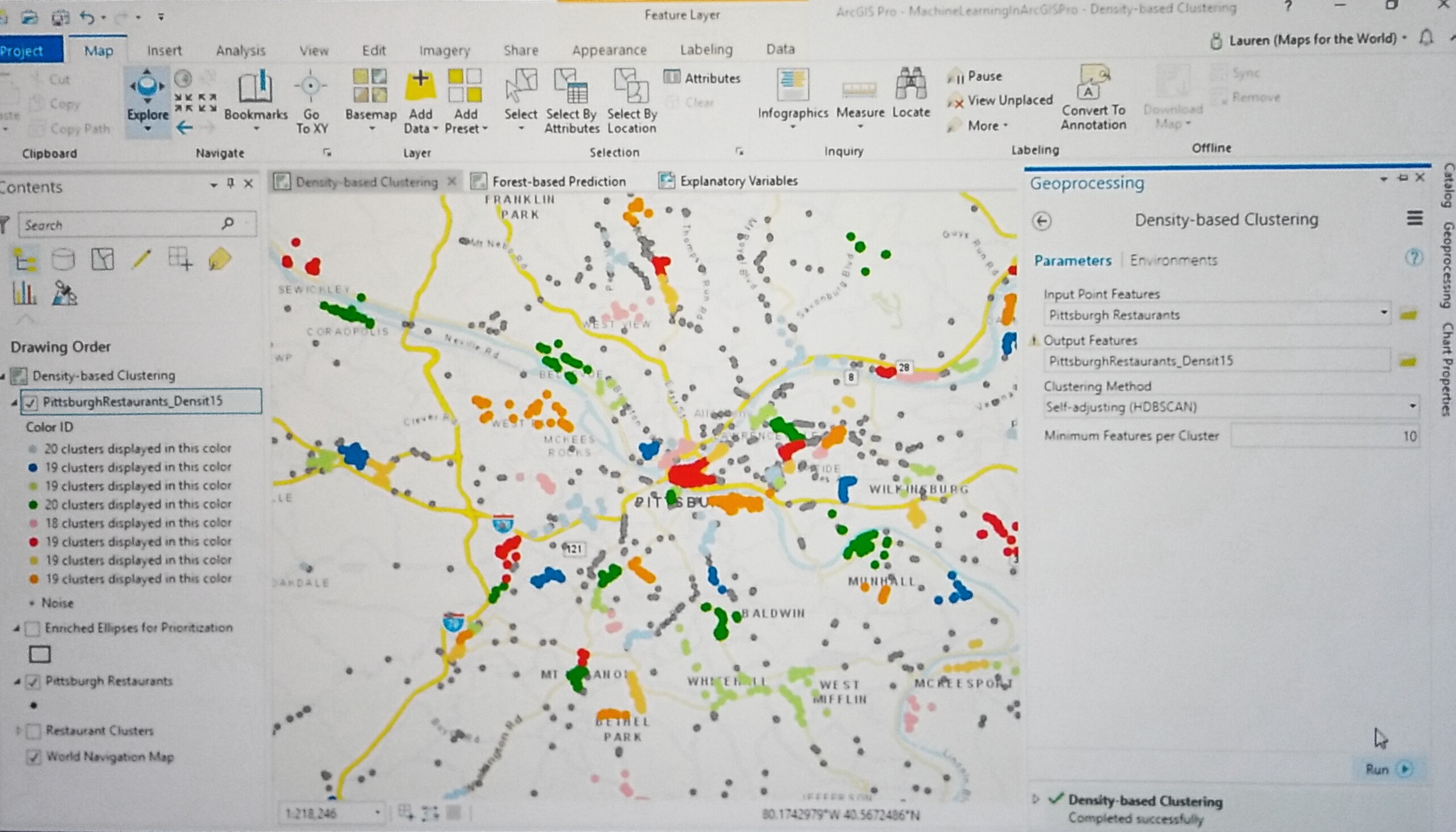Go back in Geoprocessing pane

(1042, 221)
